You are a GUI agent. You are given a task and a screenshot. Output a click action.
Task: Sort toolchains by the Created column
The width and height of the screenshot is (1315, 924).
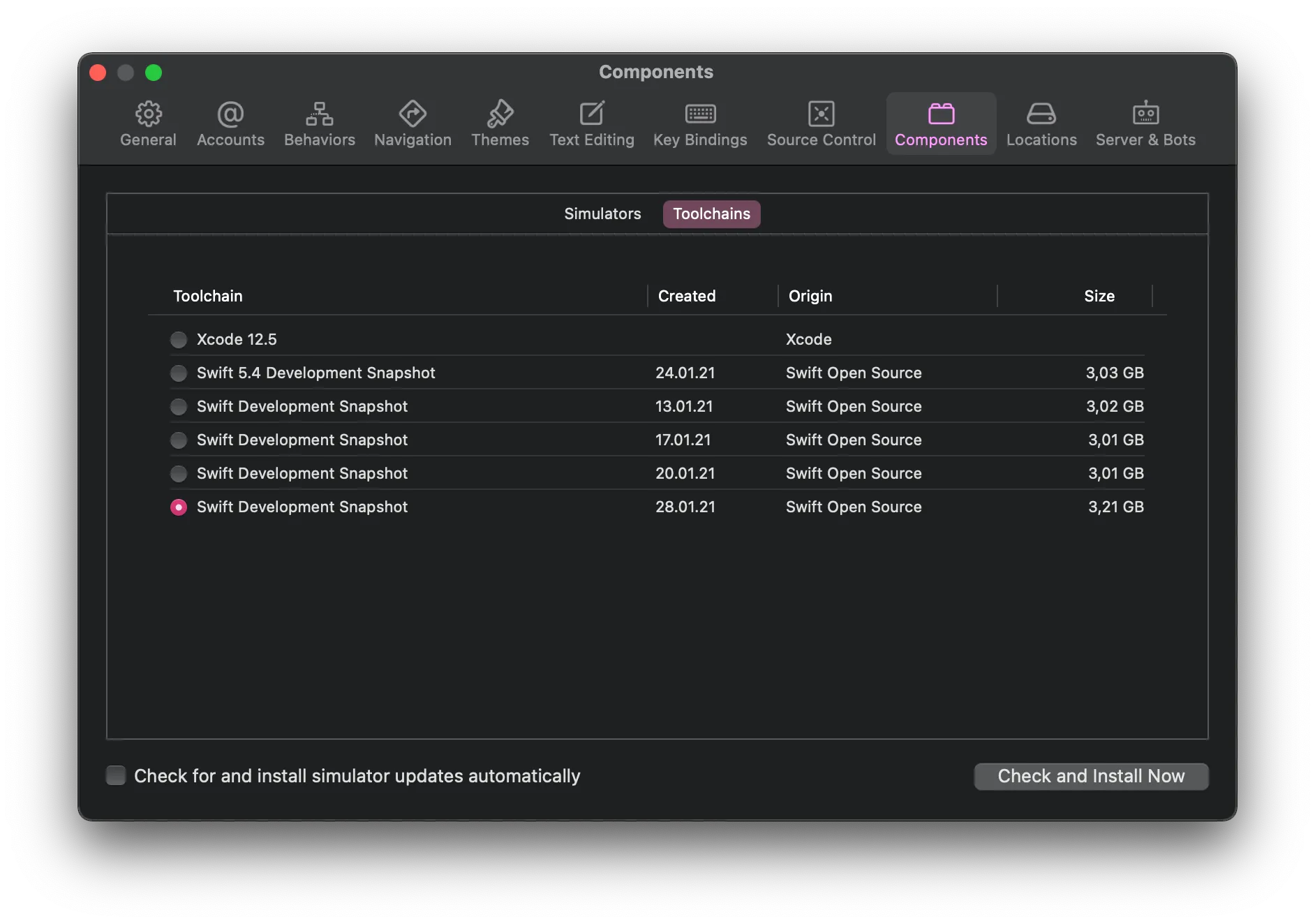686,296
